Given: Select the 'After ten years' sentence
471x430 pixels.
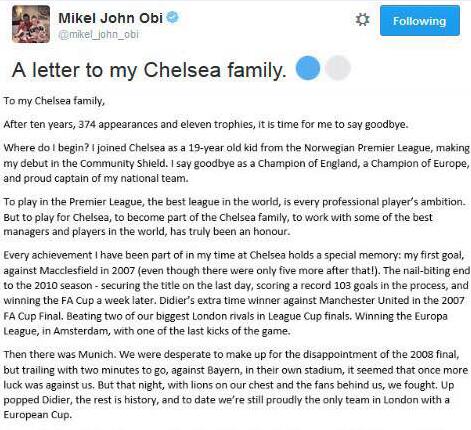Looking at the screenshot, I should tap(206, 124).
